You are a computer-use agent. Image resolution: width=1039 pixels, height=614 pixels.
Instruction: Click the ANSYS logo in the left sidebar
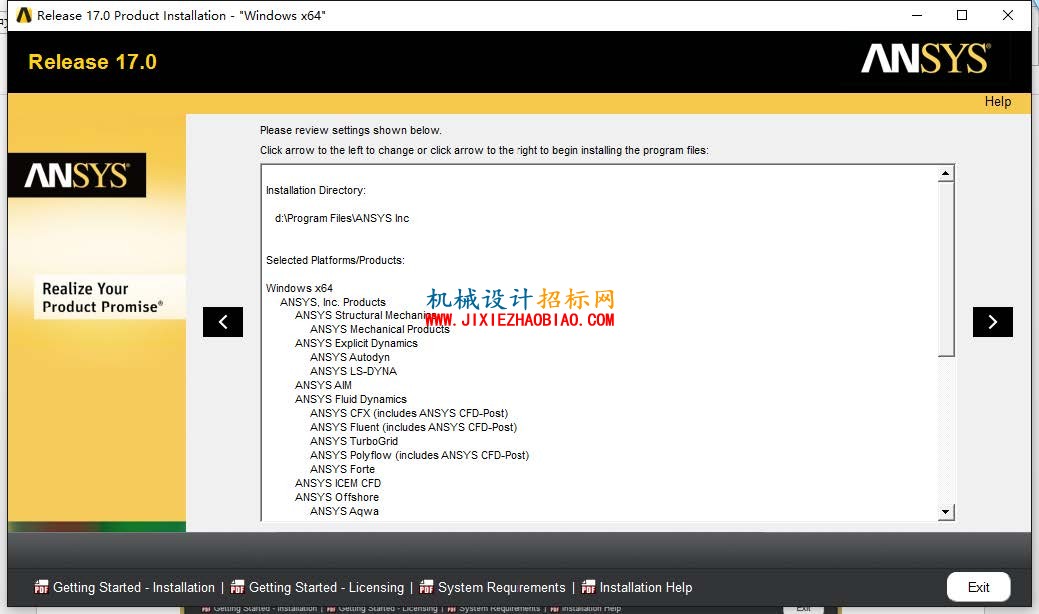(x=77, y=176)
